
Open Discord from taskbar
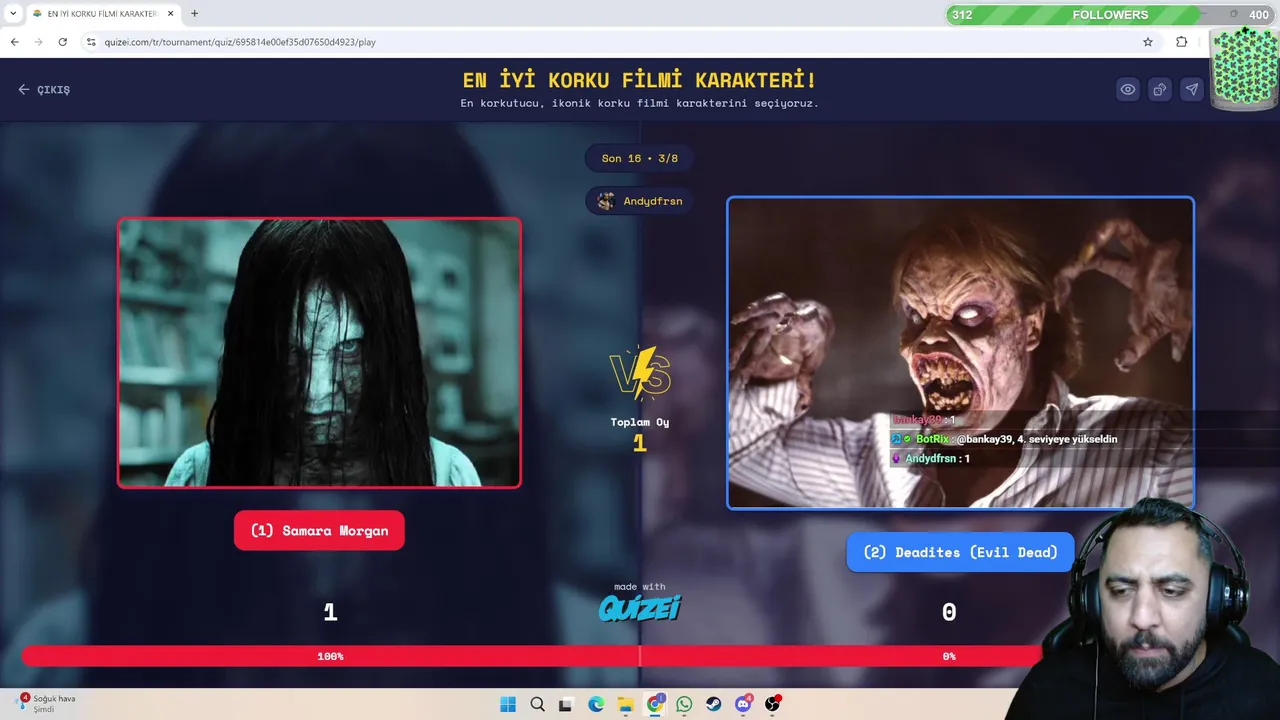coord(743,704)
